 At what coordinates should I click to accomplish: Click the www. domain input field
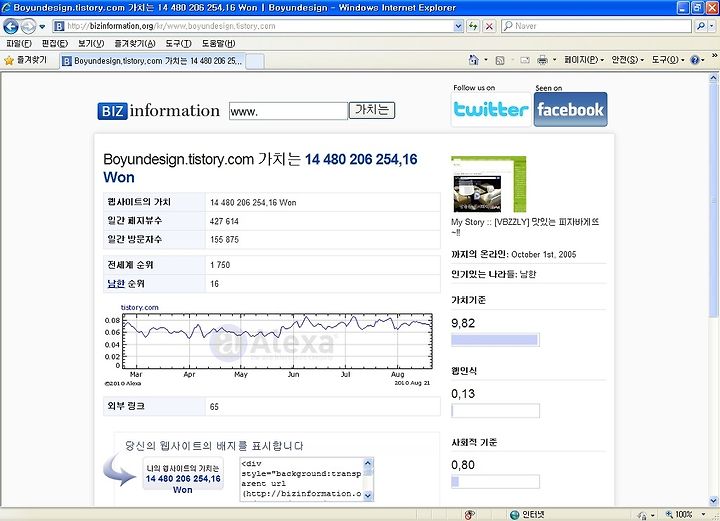coord(288,111)
